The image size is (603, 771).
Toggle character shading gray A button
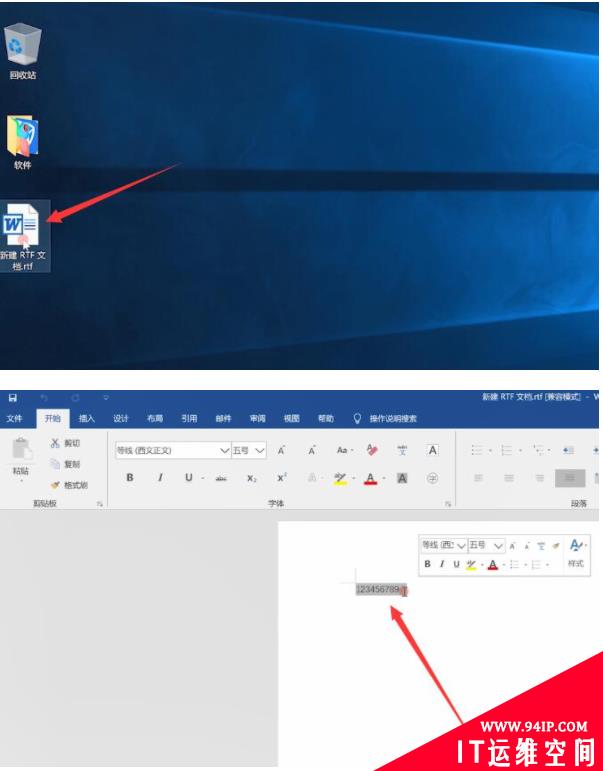[x=402, y=478]
